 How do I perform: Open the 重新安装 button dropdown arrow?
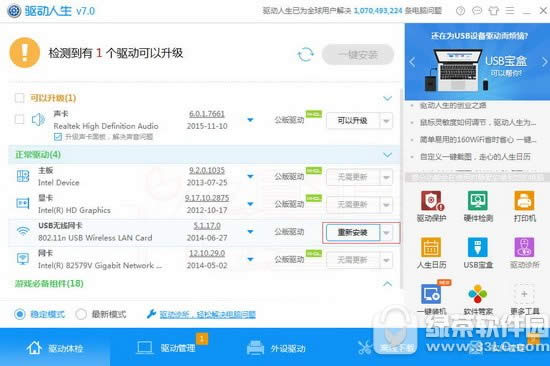pos(386,233)
